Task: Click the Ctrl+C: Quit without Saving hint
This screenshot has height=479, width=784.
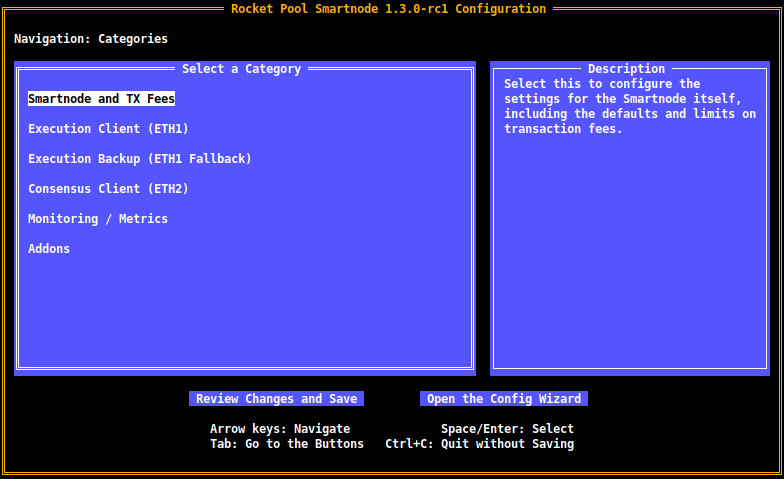Action: pyautogui.click(x=479, y=444)
